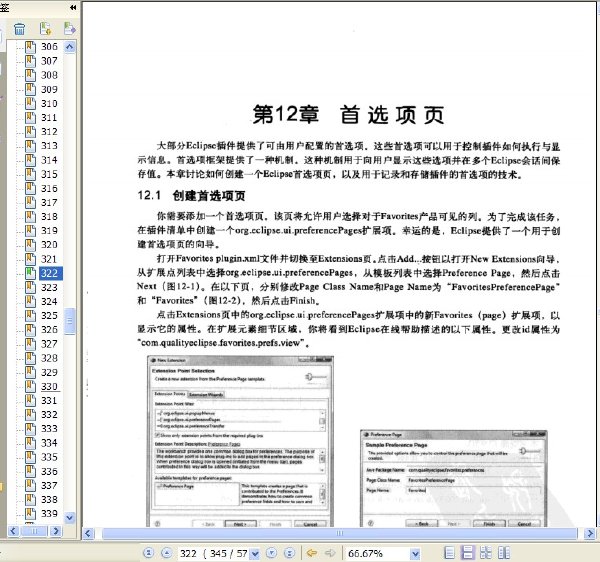Go to last page button

pyautogui.click(x=289, y=553)
